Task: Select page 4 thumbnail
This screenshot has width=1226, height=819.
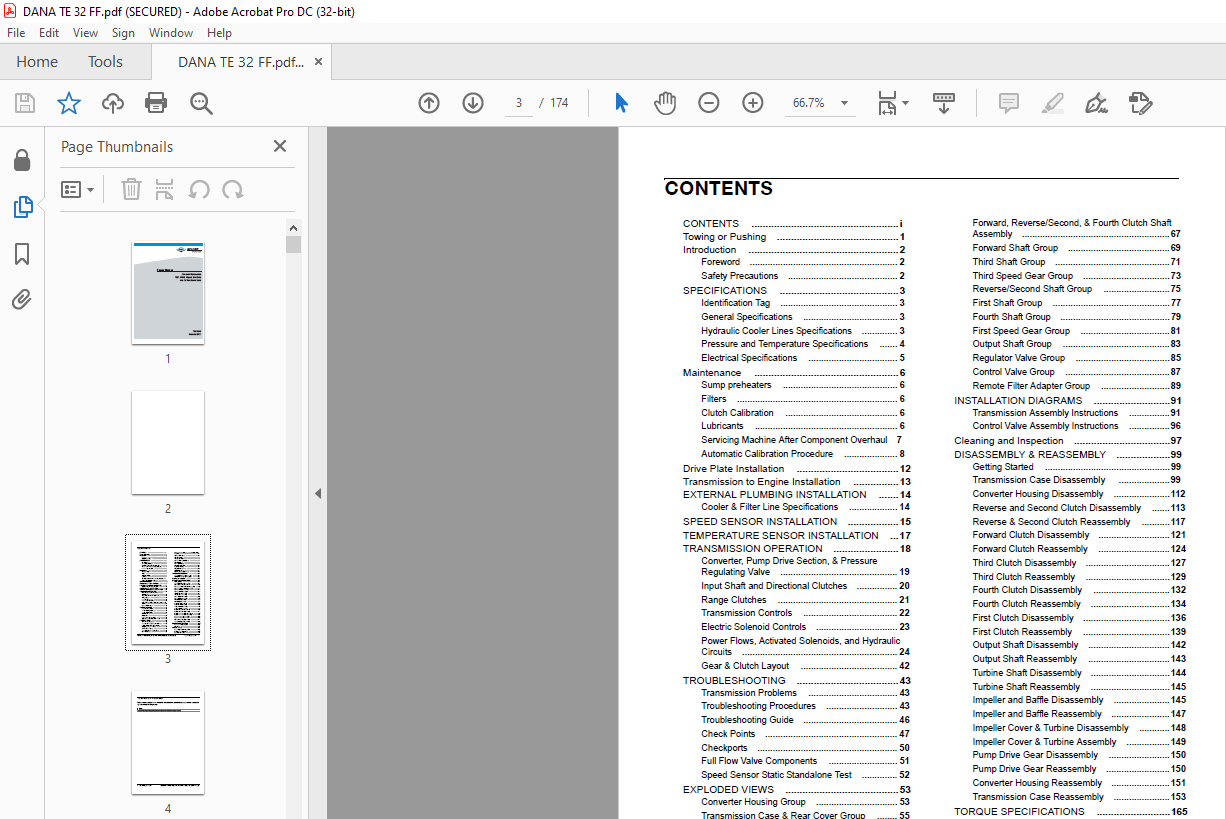Action: tap(168, 742)
